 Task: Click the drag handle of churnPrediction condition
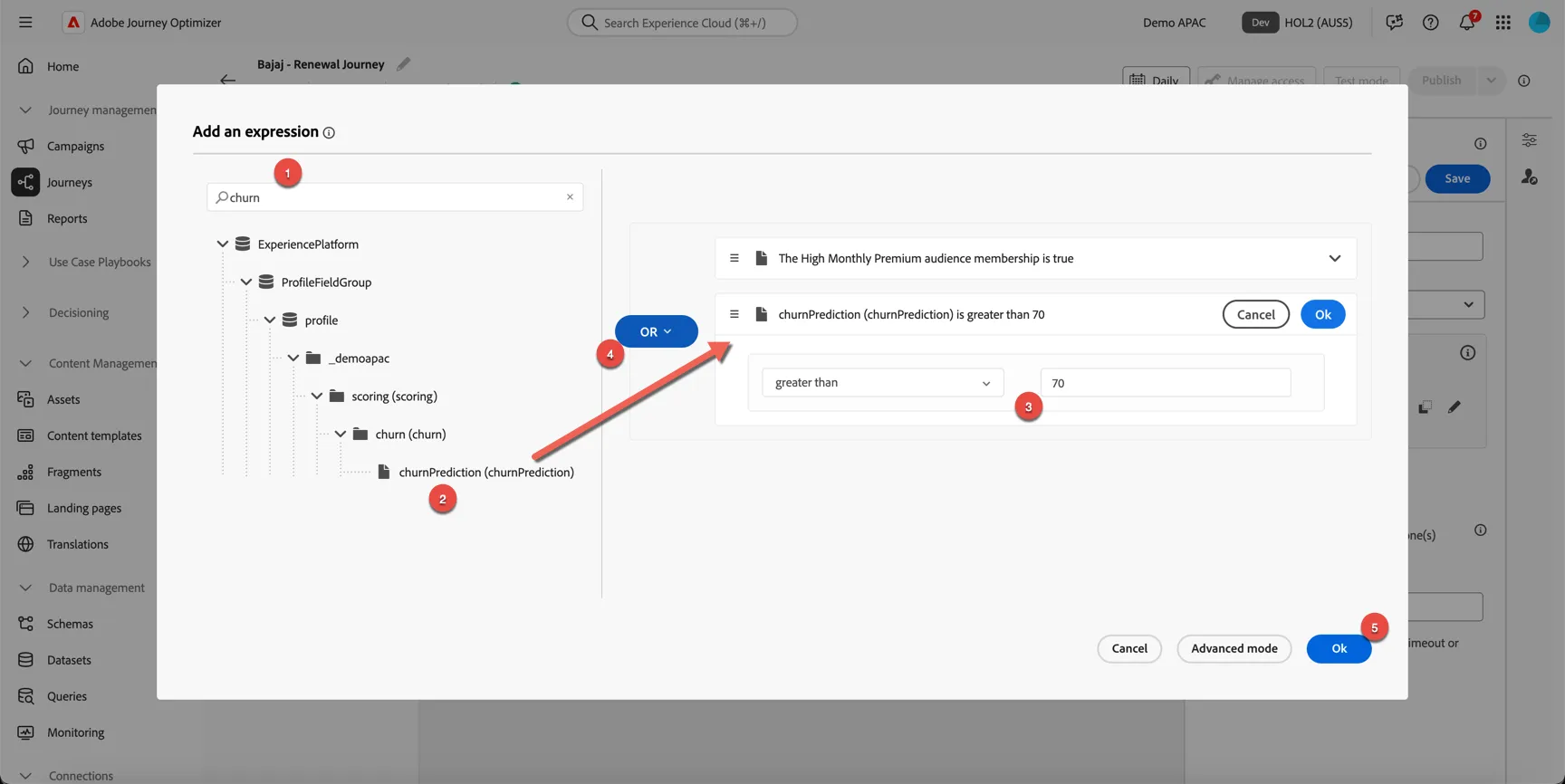(x=734, y=314)
